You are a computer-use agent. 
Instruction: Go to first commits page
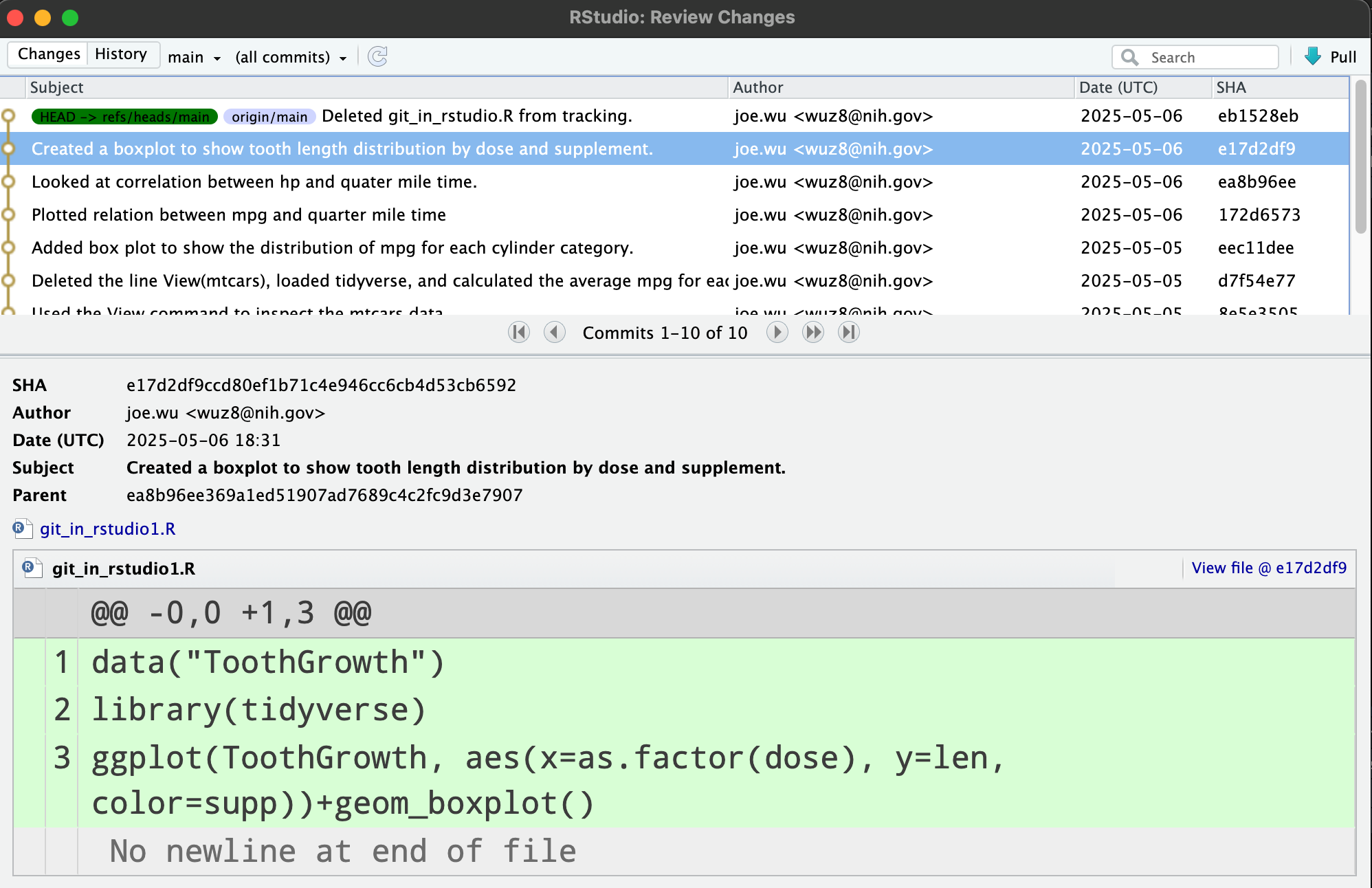[519, 333]
